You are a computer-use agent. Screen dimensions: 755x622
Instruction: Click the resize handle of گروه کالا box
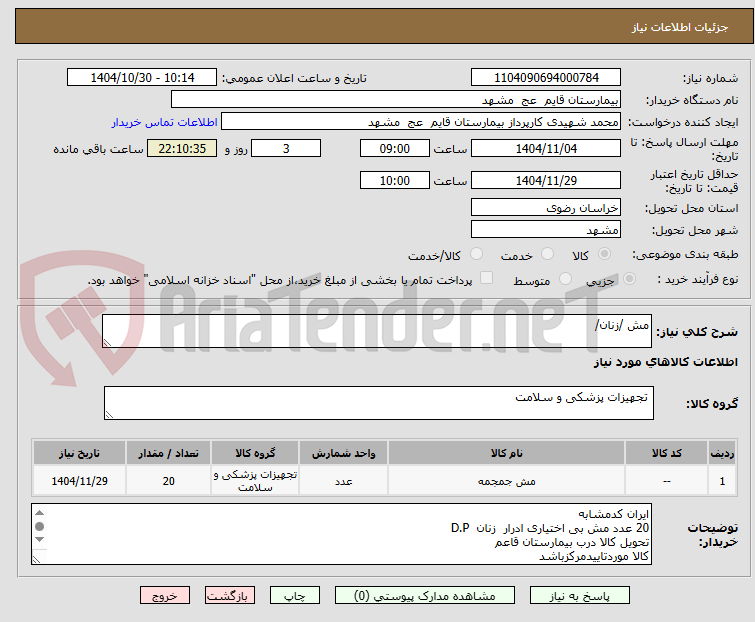coord(109,415)
